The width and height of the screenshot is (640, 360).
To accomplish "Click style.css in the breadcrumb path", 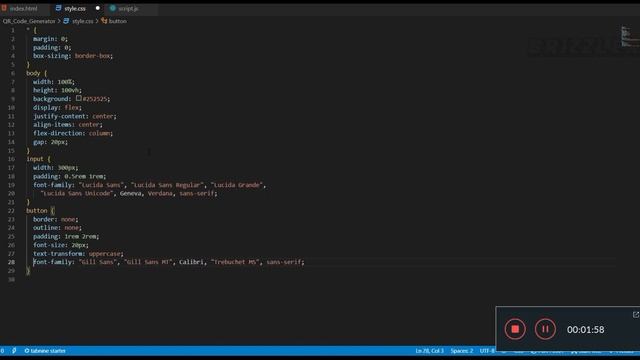I will tap(83, 21).
